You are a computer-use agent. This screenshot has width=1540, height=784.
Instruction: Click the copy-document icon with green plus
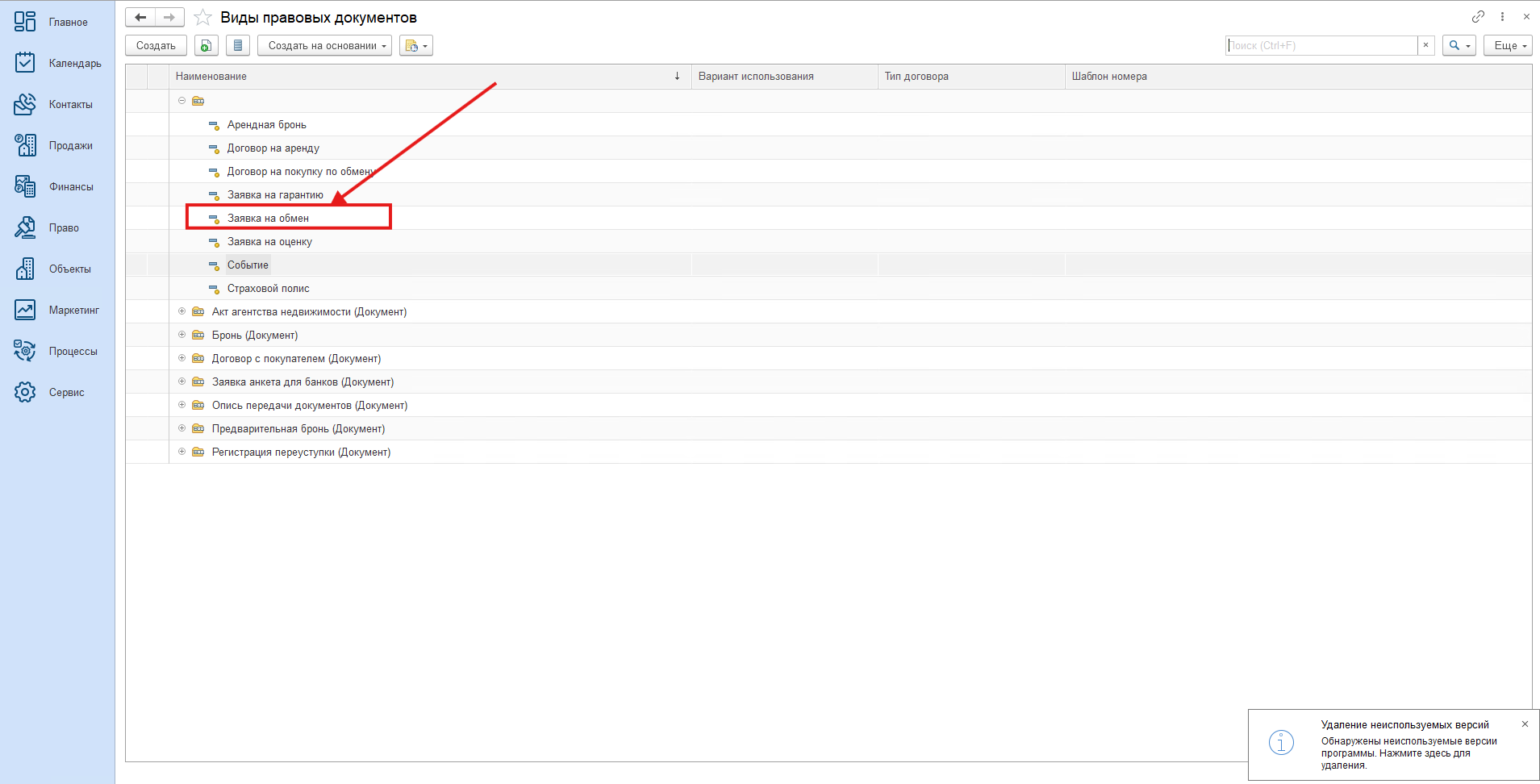click(207, 46)
